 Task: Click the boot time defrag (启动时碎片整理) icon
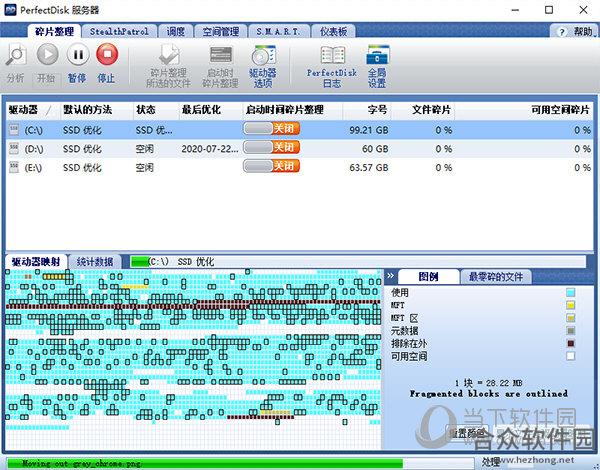pos(221,56)
